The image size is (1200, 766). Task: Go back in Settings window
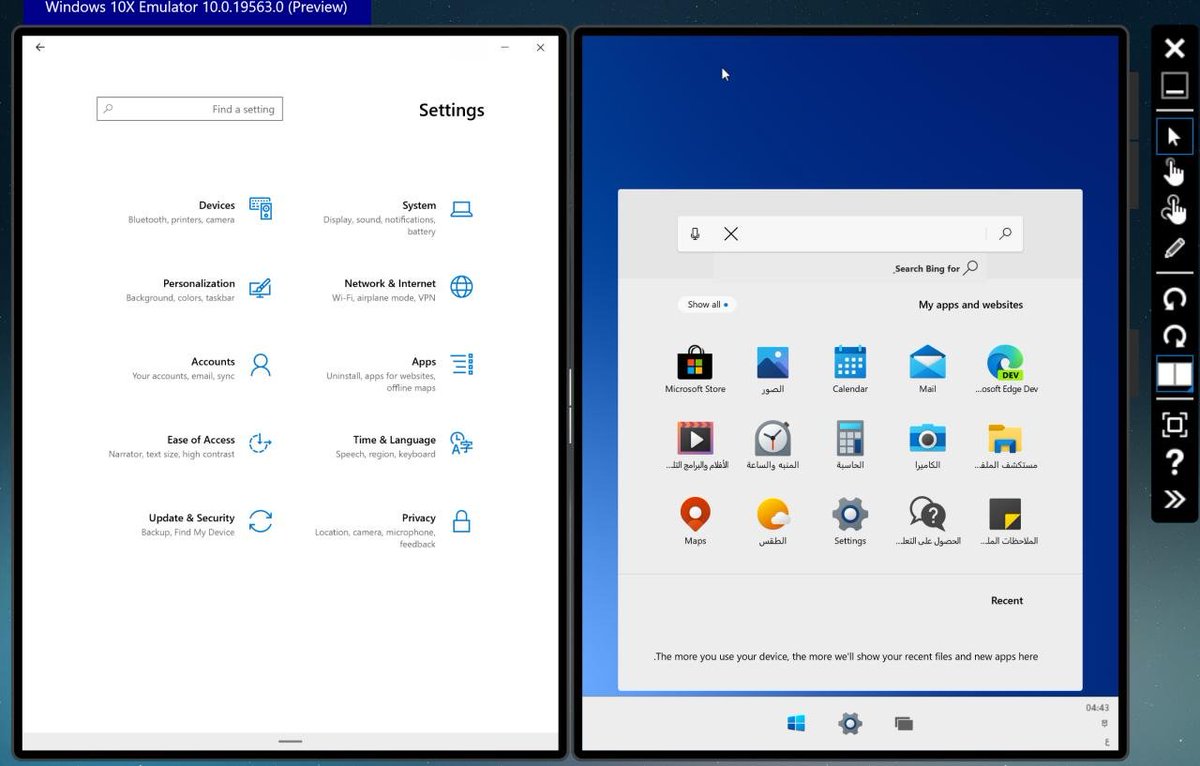click(x=40, y=47)
